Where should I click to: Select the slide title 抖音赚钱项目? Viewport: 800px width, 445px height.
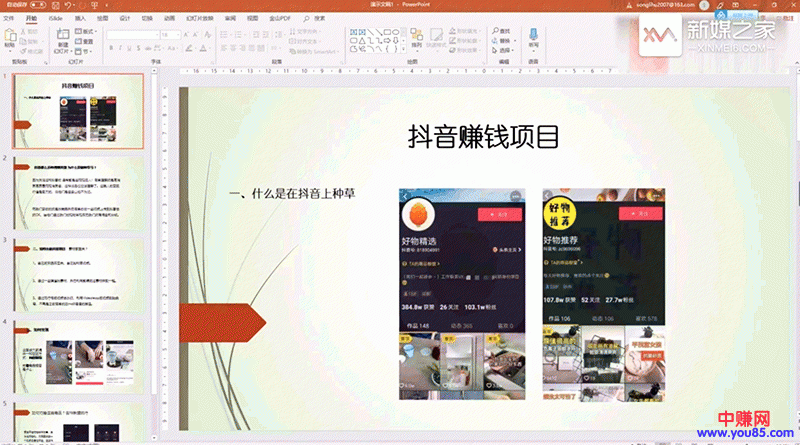[x=481, y=136]
